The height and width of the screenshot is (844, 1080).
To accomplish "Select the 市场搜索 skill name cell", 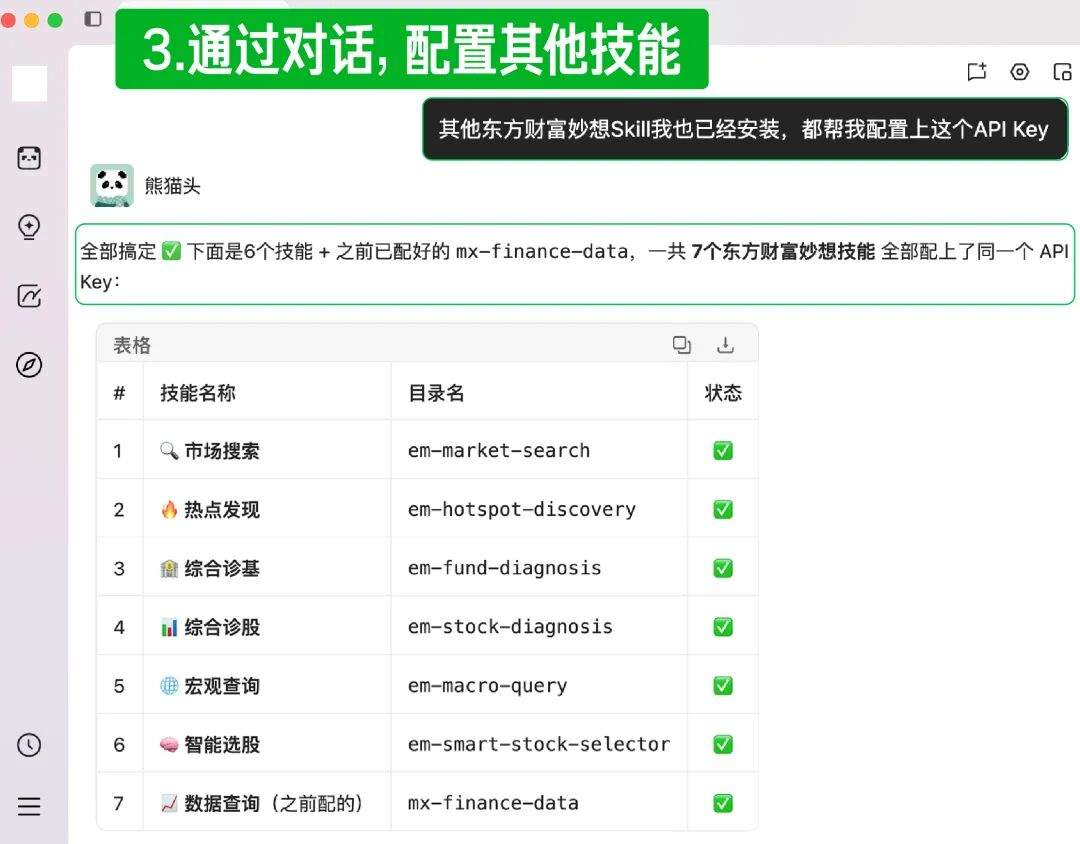I will [x=267, y=451].
